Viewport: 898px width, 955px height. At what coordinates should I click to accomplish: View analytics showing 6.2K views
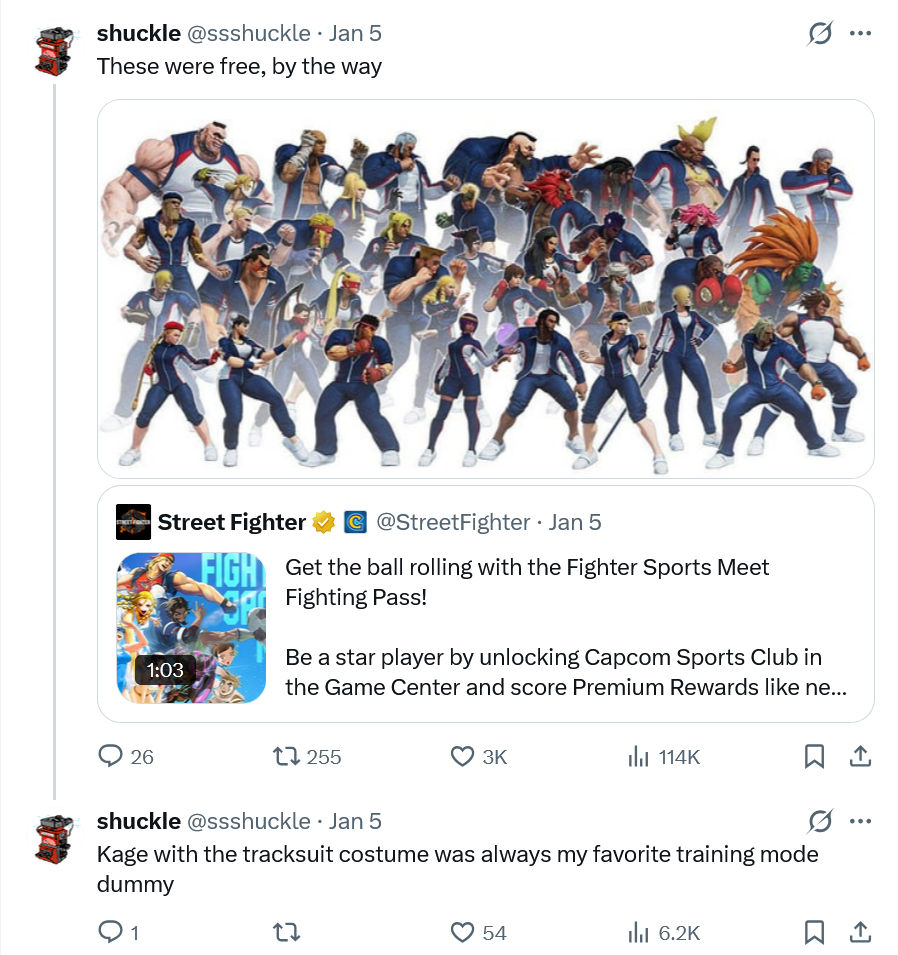pos(663,932)
